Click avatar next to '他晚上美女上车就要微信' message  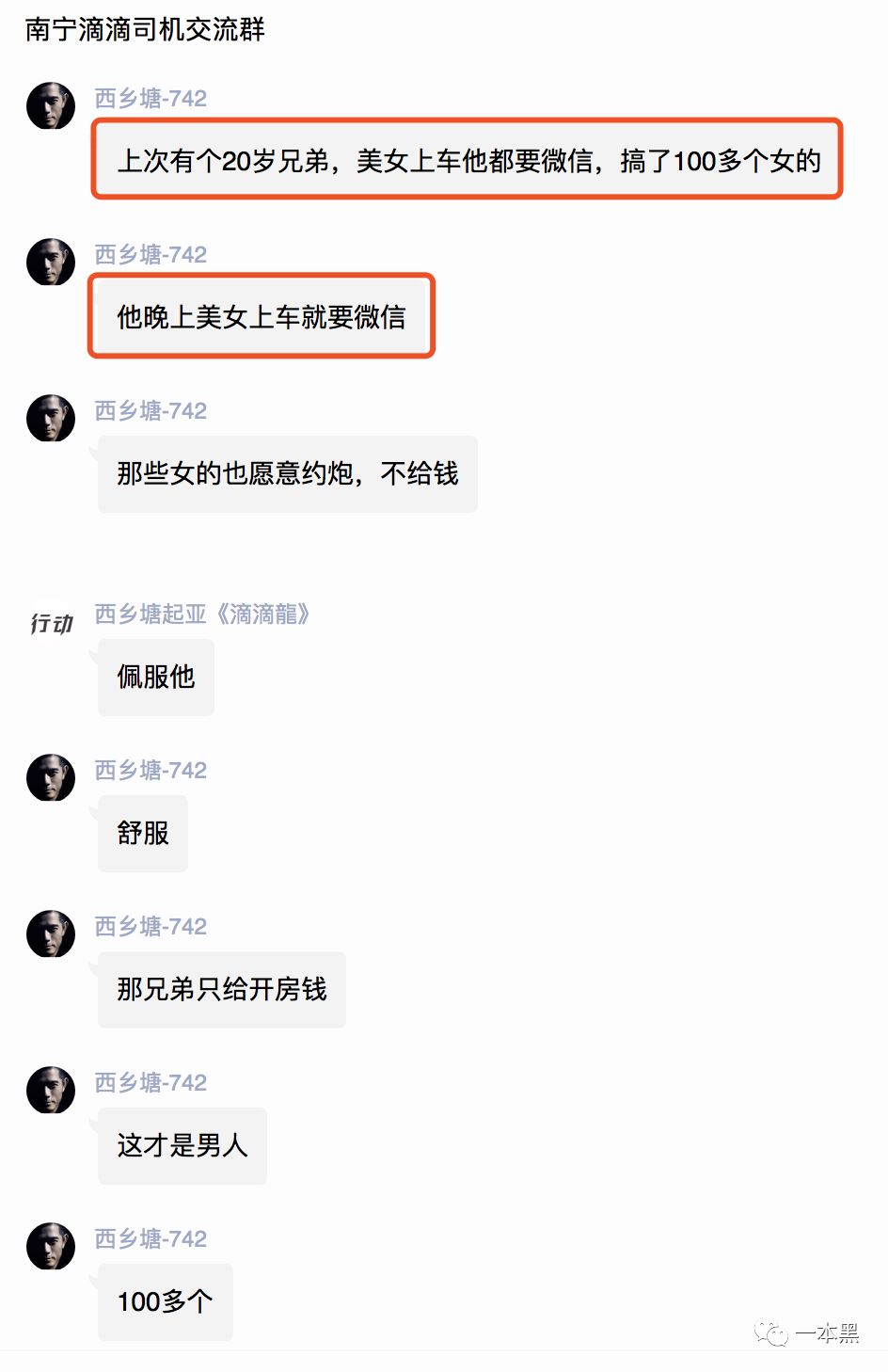click(x=51, y=262)
